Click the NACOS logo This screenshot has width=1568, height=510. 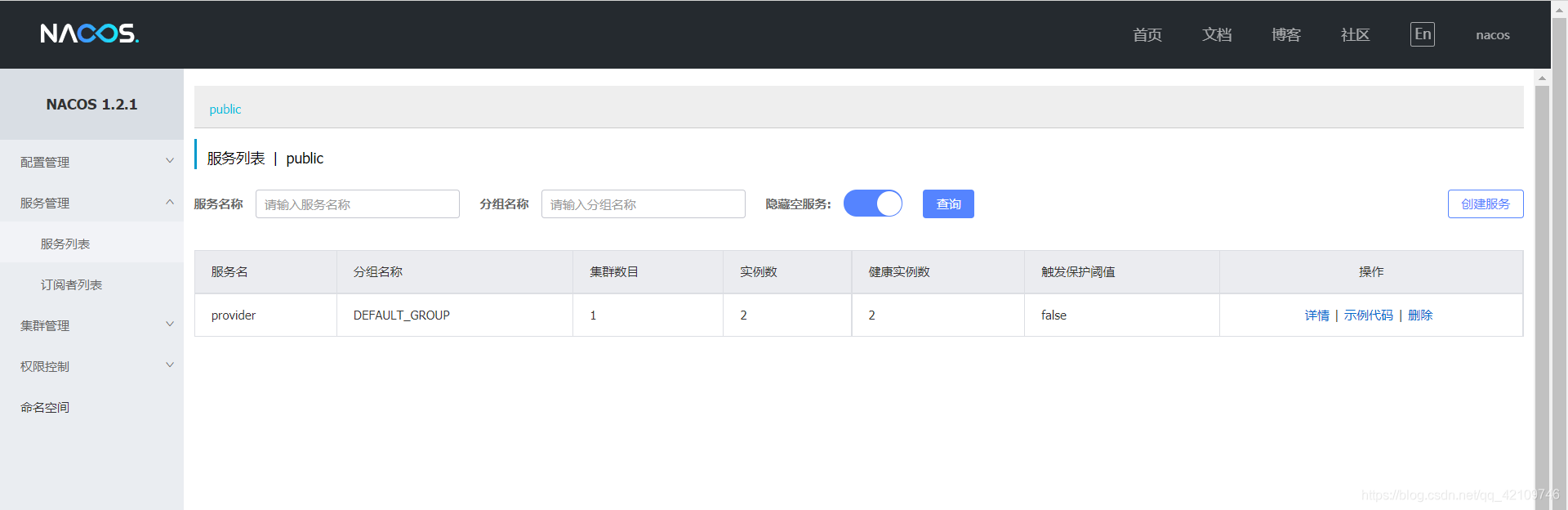coord(90,34)
